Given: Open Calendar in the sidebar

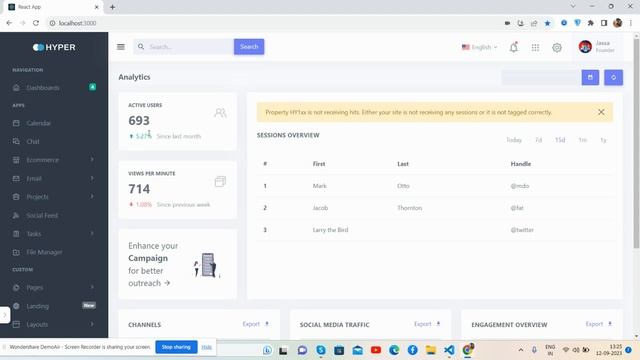Looking at the screenshot, I should 54,123.
